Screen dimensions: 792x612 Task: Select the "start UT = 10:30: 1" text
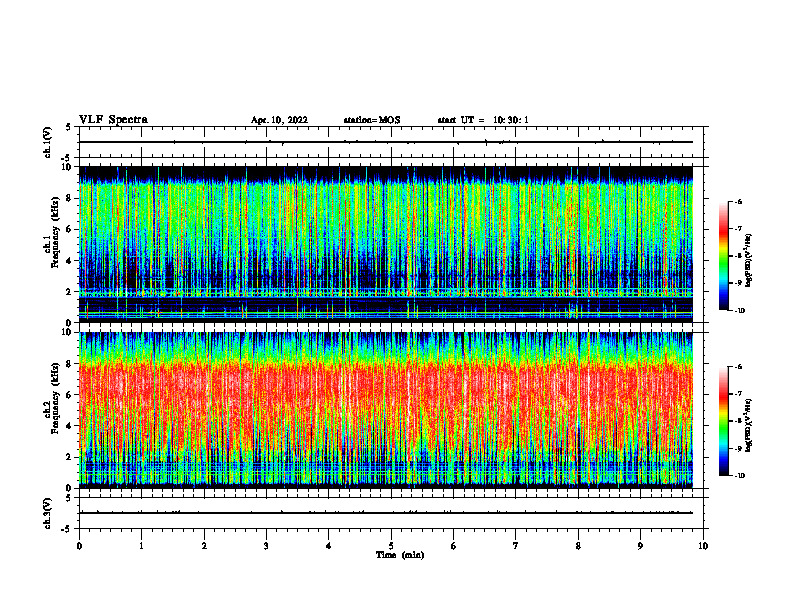click(483, 120)
